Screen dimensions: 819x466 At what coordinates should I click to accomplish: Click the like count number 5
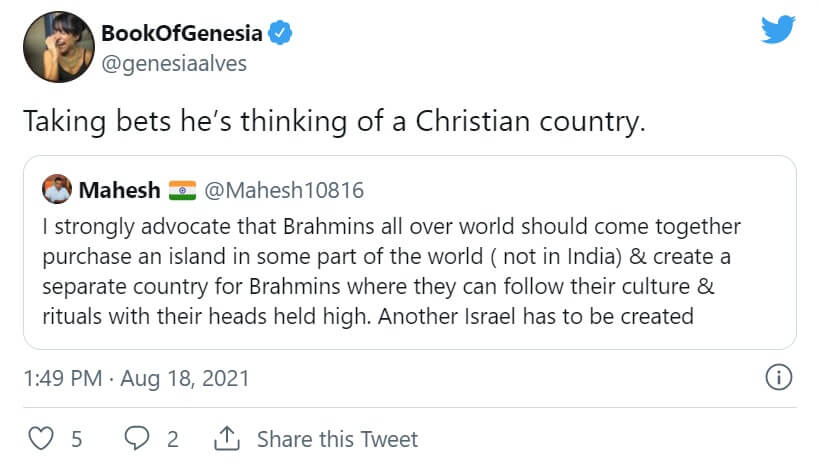click(x=76, y=439)
